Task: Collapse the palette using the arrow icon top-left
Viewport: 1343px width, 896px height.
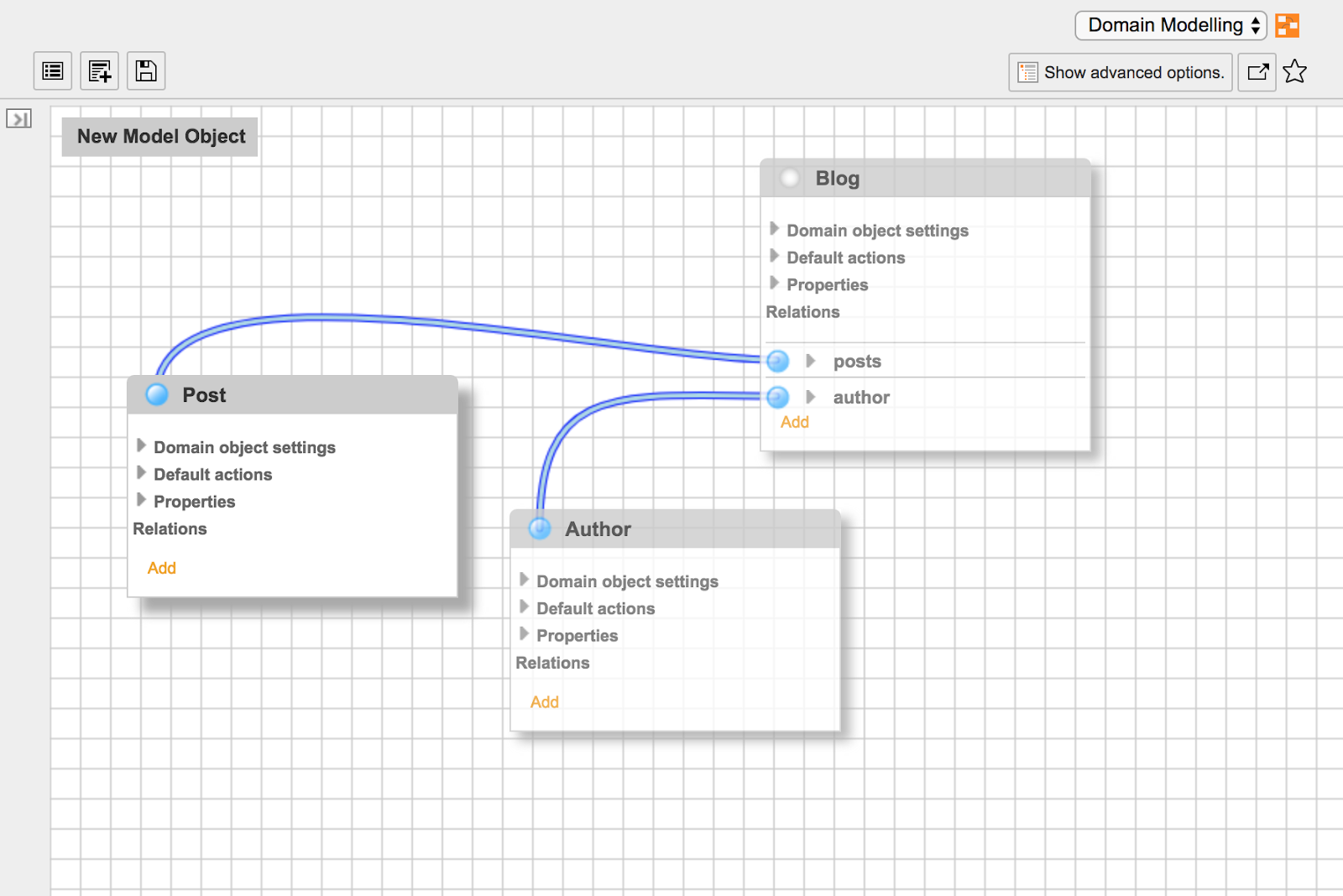Action: [x=19, y=118]
